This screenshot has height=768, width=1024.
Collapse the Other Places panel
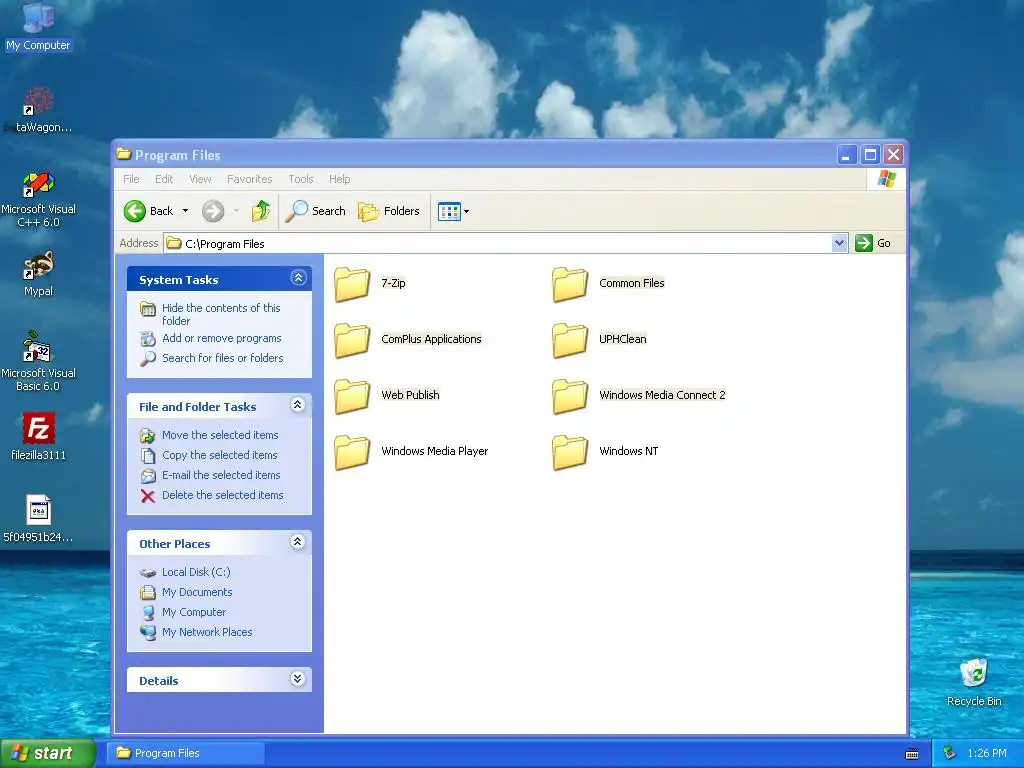298,542
